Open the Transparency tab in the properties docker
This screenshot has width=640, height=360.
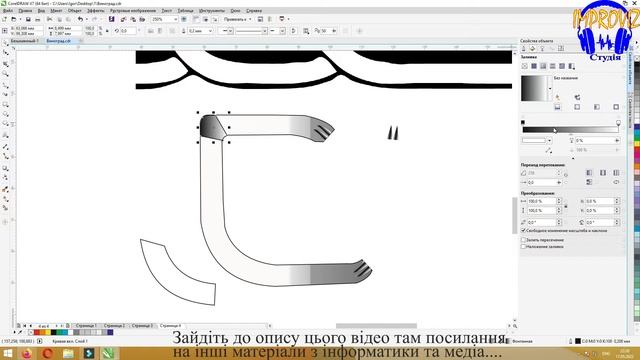[x=542, y=48]
